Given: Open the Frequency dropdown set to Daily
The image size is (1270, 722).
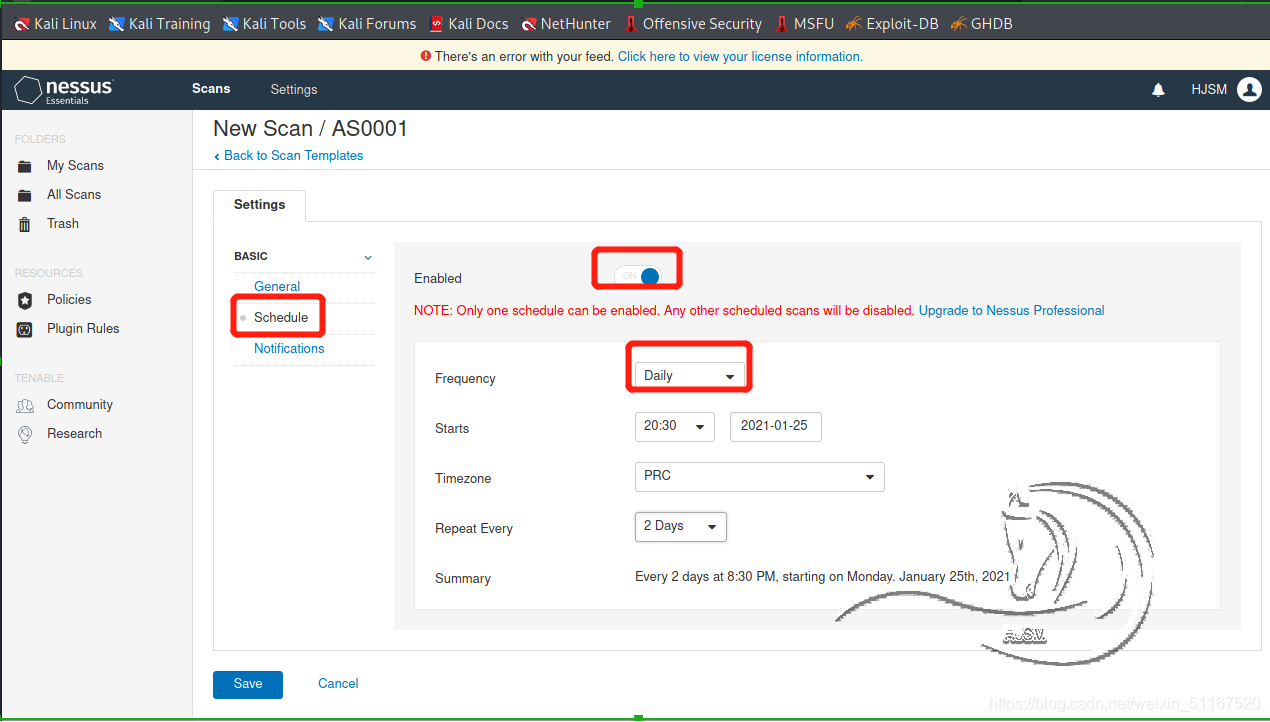Looking at the screenshot, I should (x=690, y=376).
